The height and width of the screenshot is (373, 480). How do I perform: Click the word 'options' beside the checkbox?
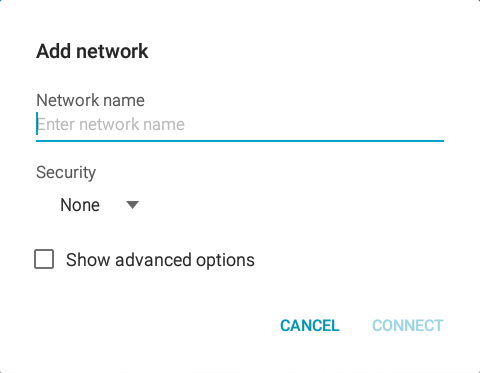pyautogui.click(x=225, y=261)
